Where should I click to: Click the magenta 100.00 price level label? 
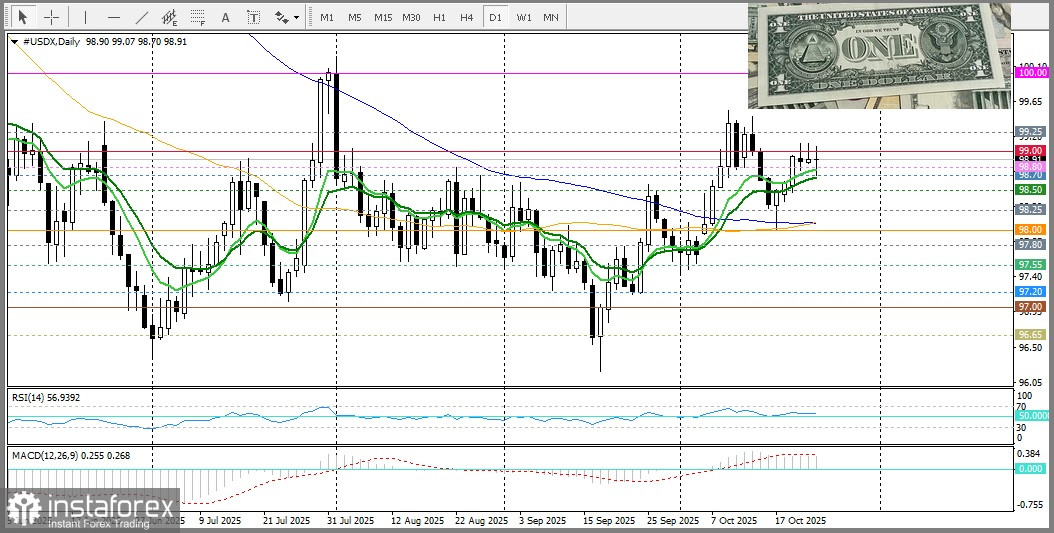click(x=1031, y=73)
